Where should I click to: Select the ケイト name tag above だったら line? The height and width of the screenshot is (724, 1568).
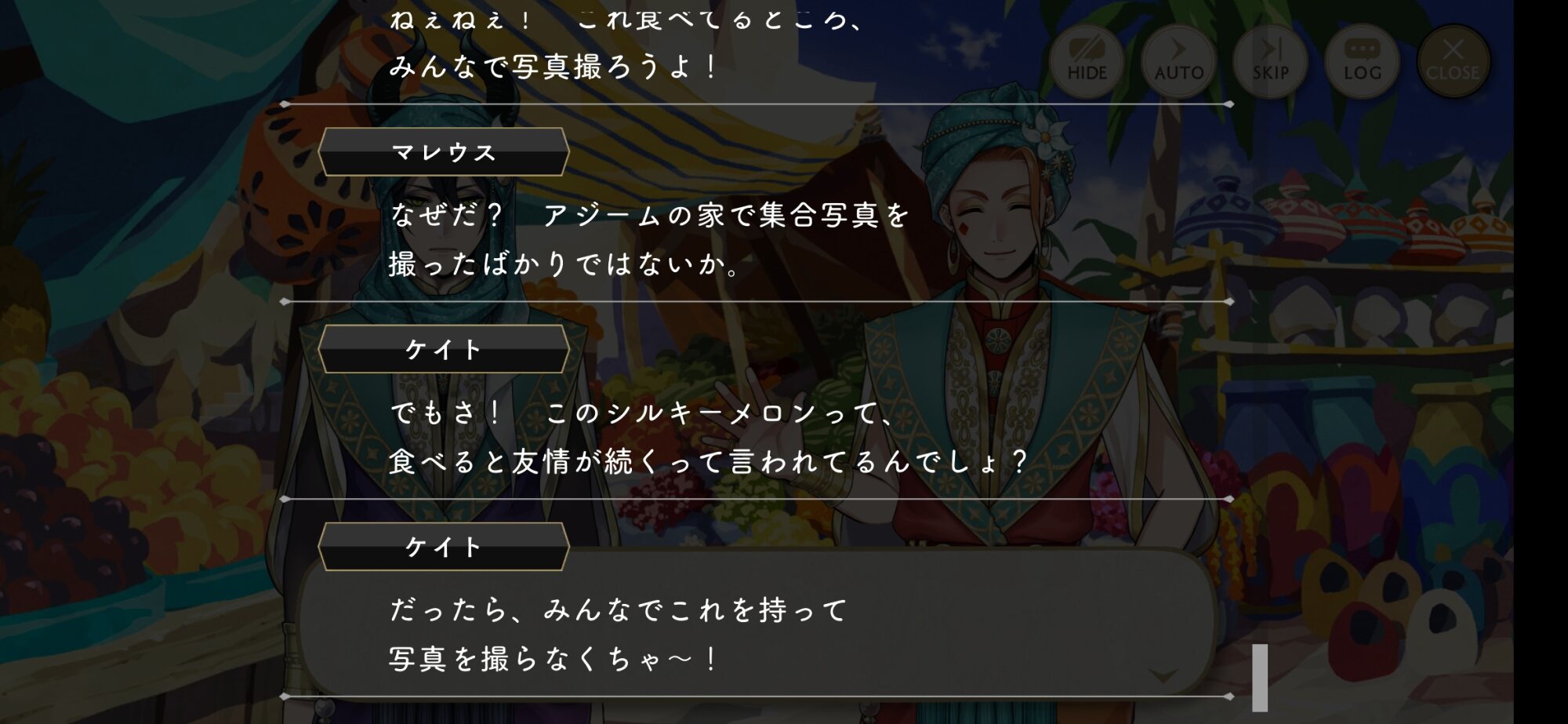(444, 547)
